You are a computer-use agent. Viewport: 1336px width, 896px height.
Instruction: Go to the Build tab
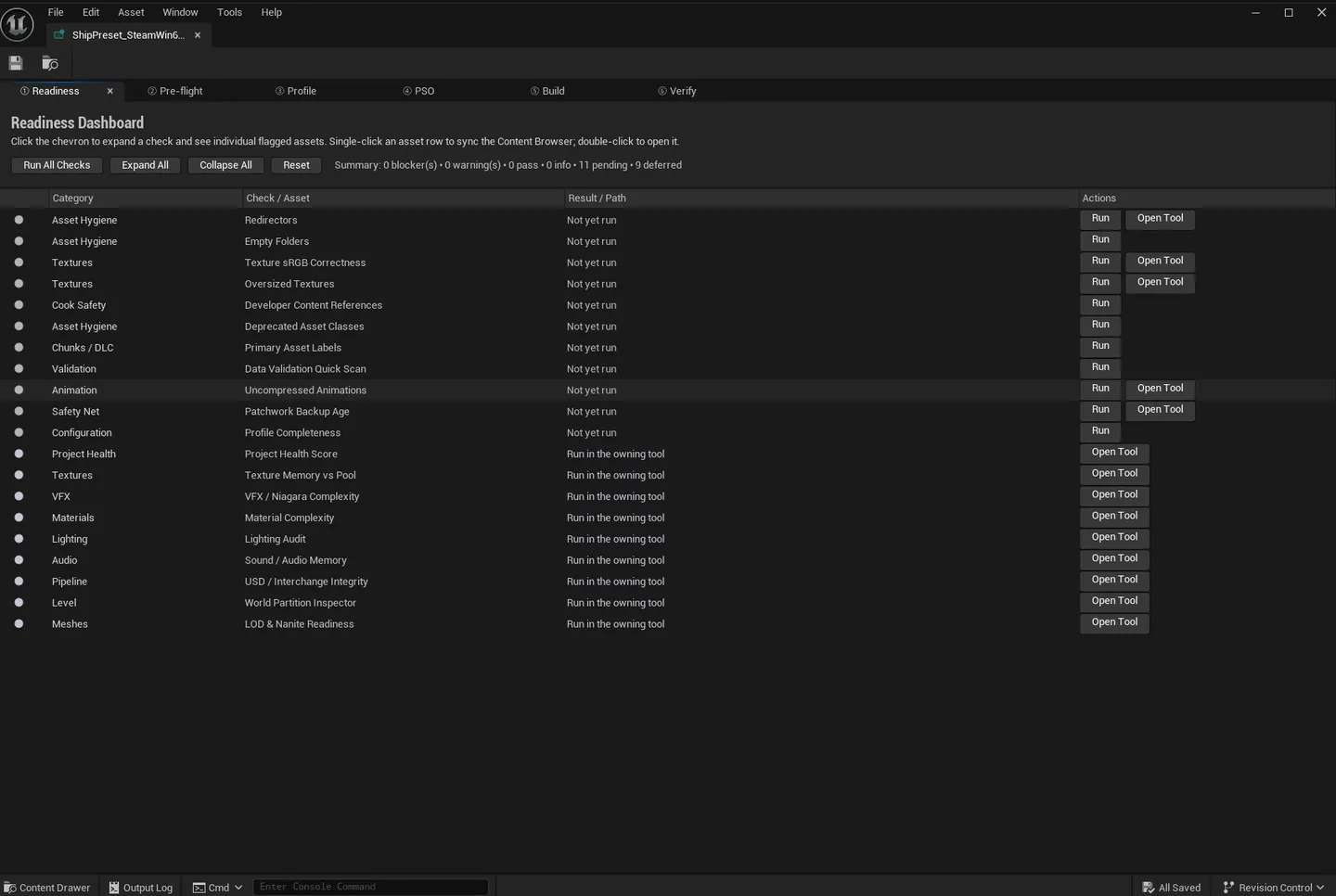coord(547,91)
